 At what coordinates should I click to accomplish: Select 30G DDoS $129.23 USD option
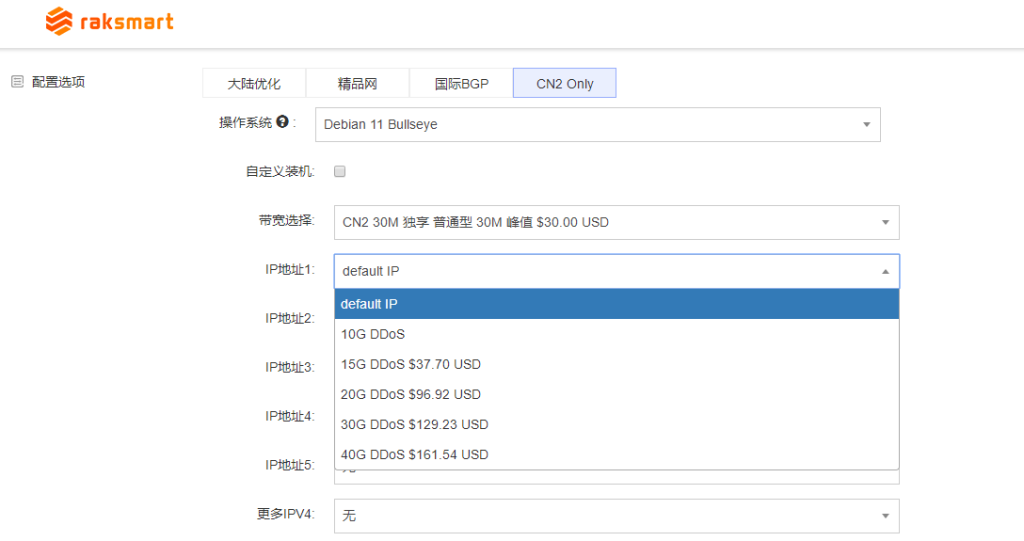[x=616, y=424]
